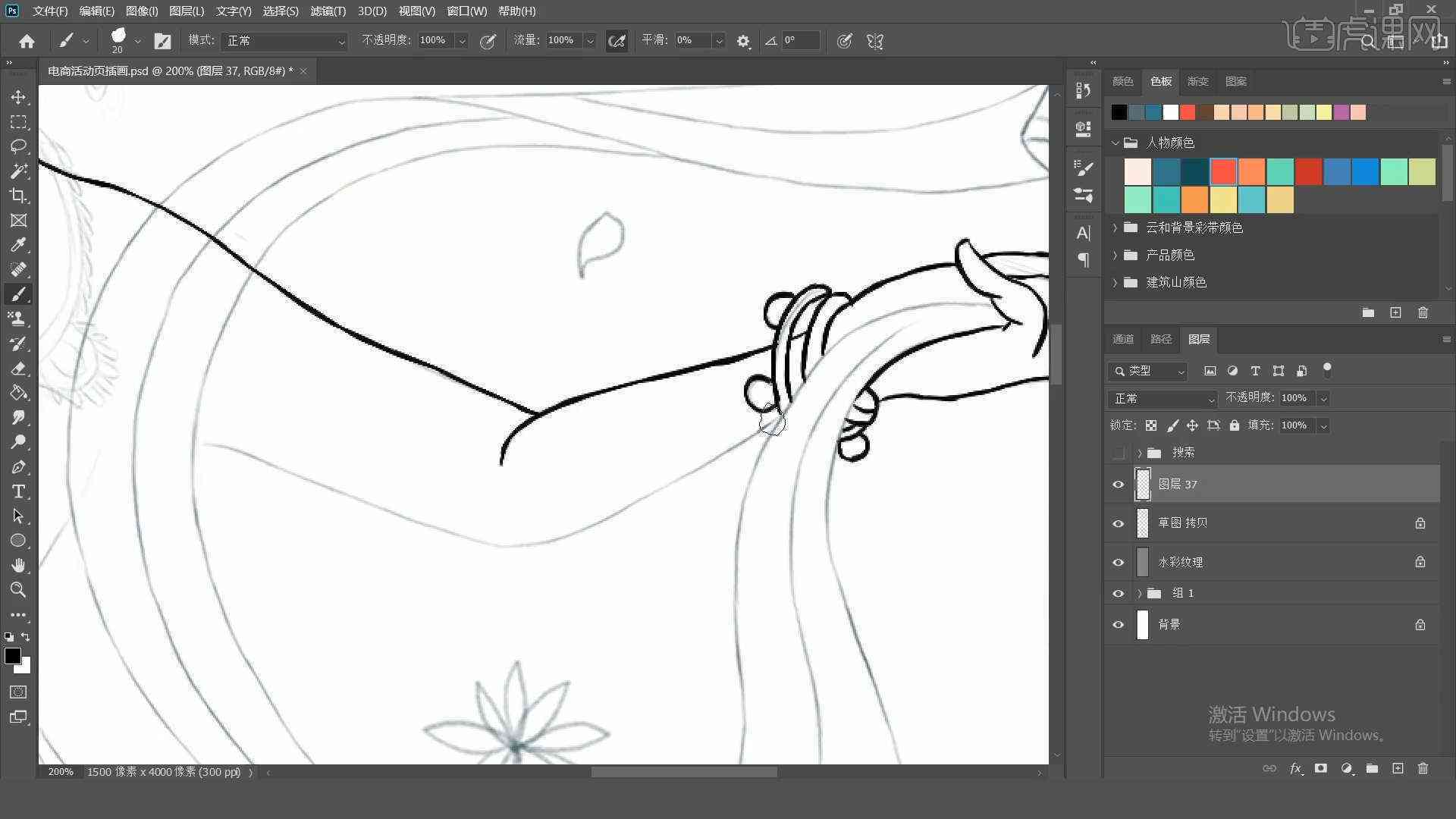
Task: Select the Dodge tool
Action: 18,442
